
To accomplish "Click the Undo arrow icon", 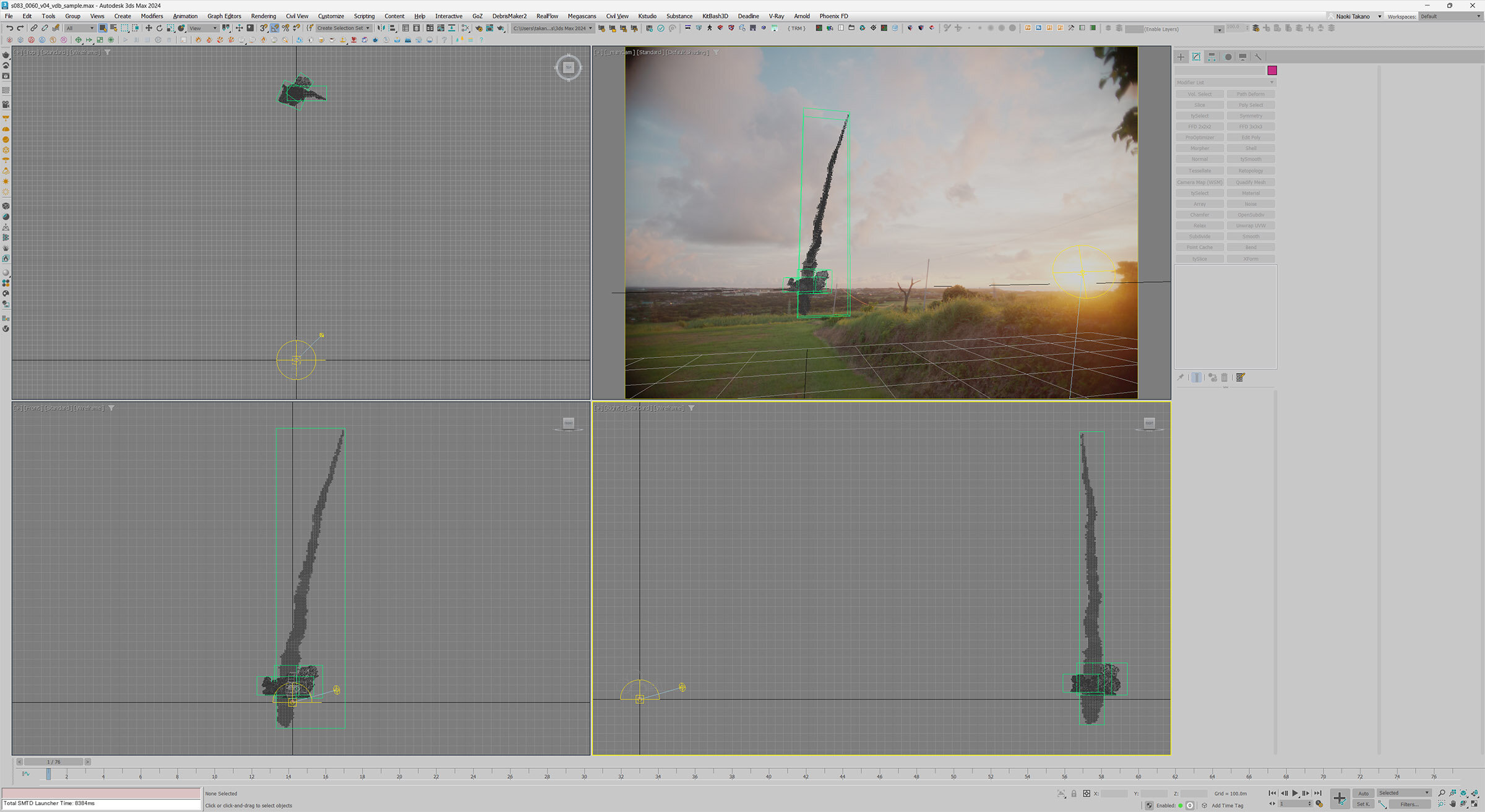I will [x=9, y=28].
